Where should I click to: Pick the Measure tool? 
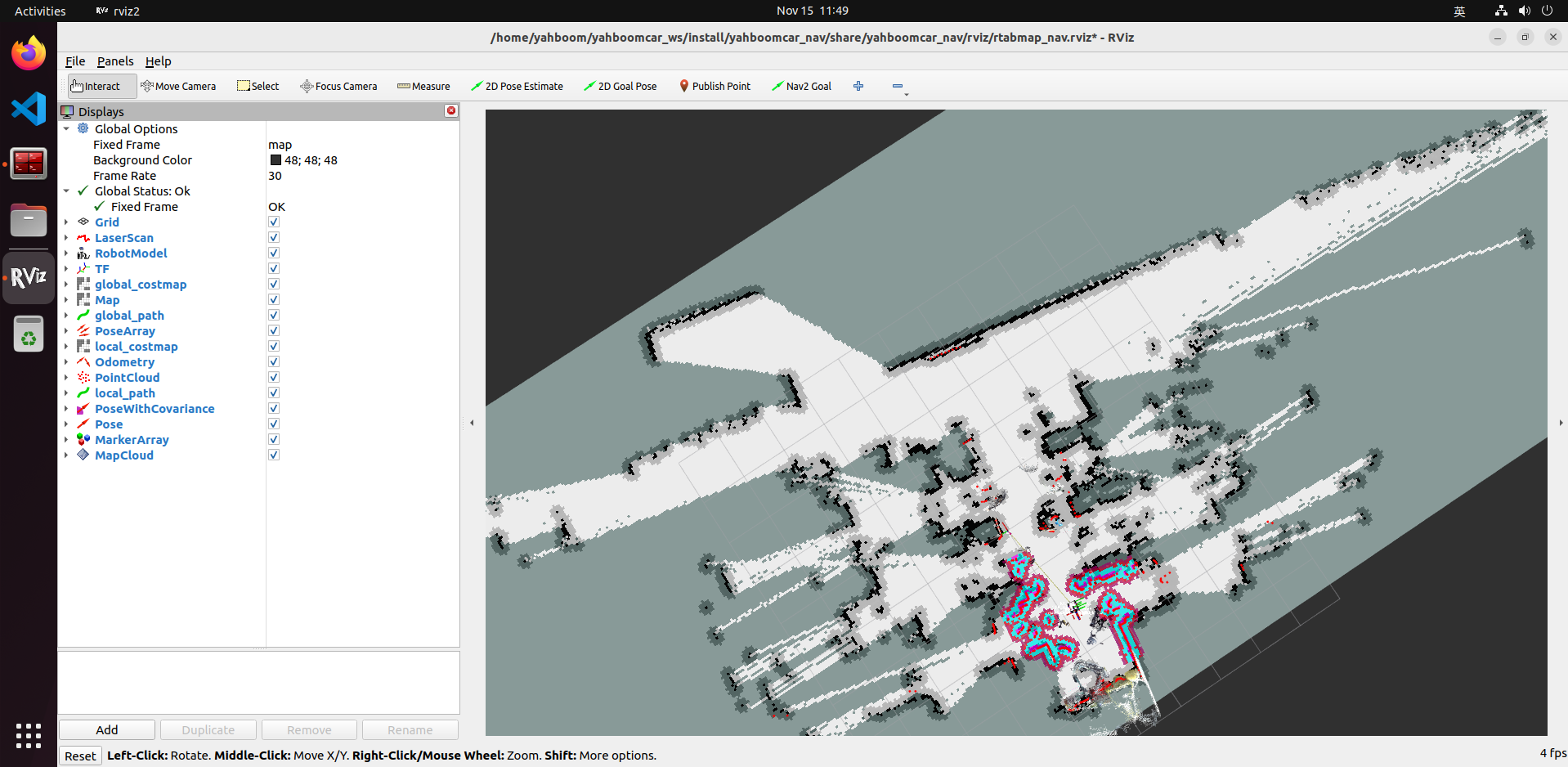pyautogui.click(x=423, y=86)
